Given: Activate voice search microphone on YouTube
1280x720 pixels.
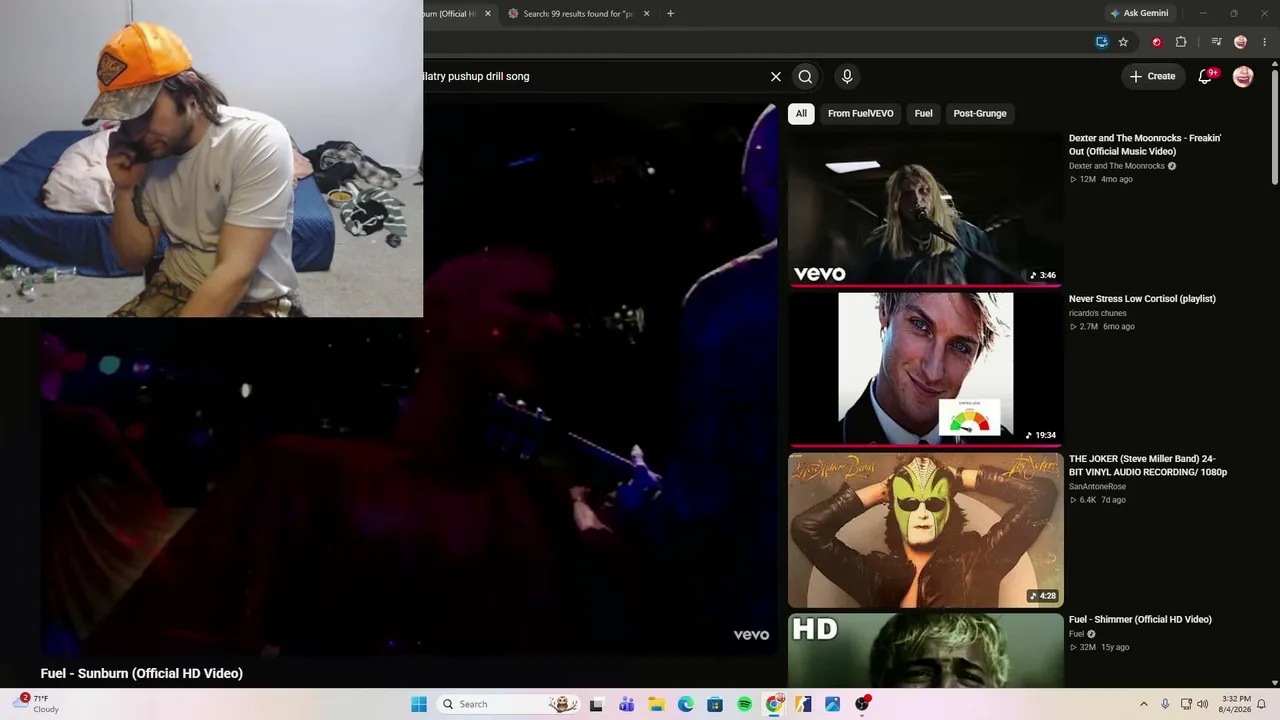Looking at the screenshot, I should click(x=847, y=76).
